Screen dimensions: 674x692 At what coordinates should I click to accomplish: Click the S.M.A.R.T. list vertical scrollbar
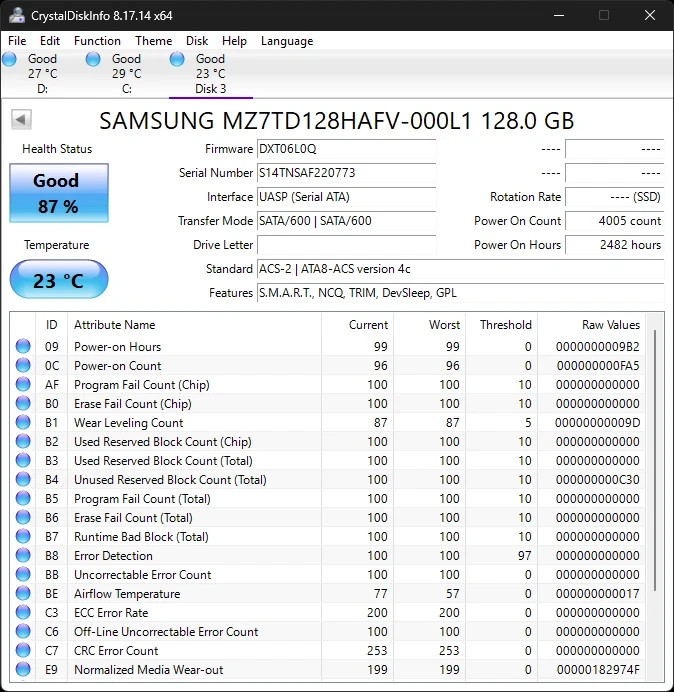(655, 460)
